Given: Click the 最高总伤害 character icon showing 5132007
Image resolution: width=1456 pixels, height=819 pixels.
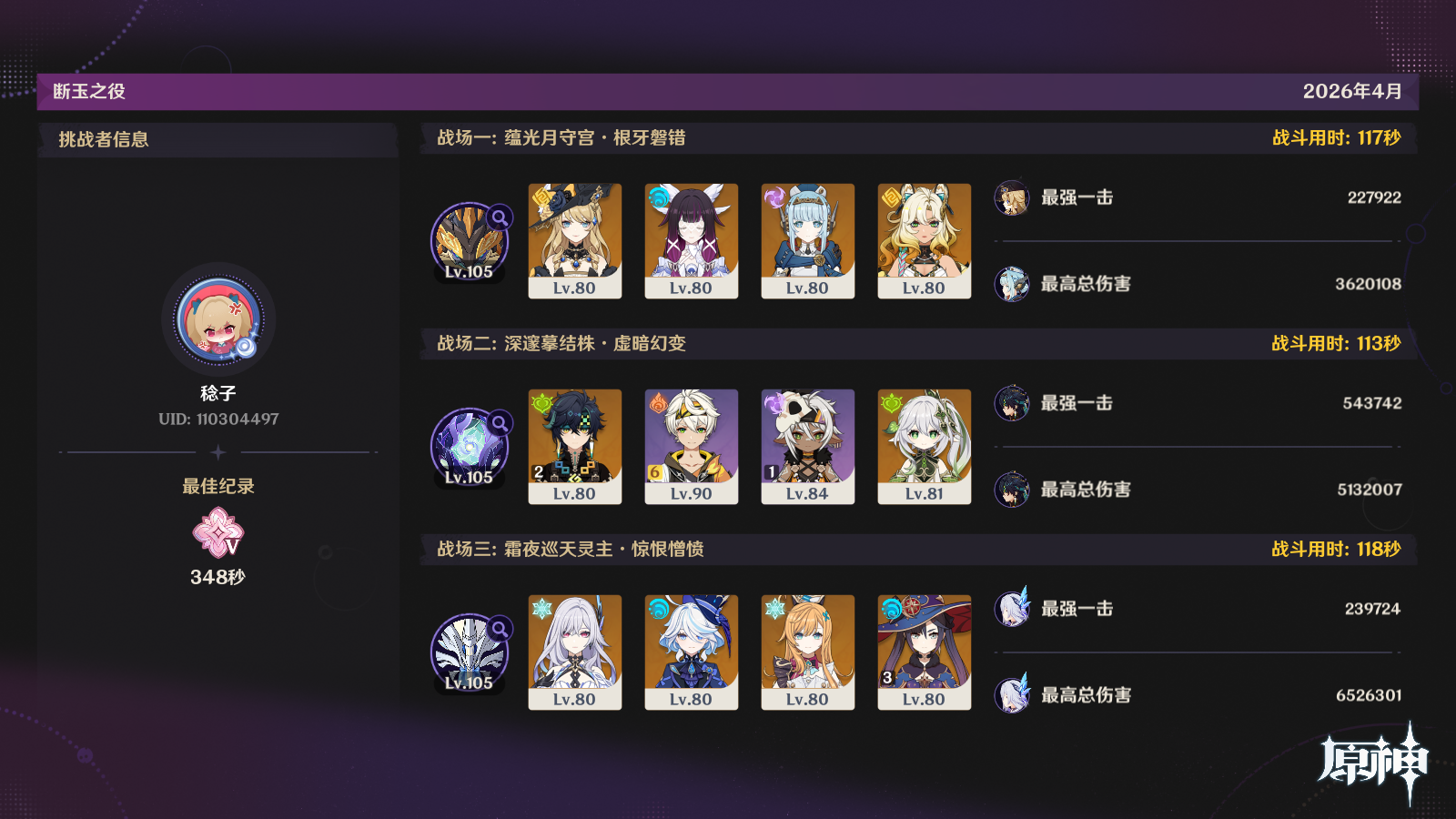Looking at the screenshot, I should pos(1012,490).
